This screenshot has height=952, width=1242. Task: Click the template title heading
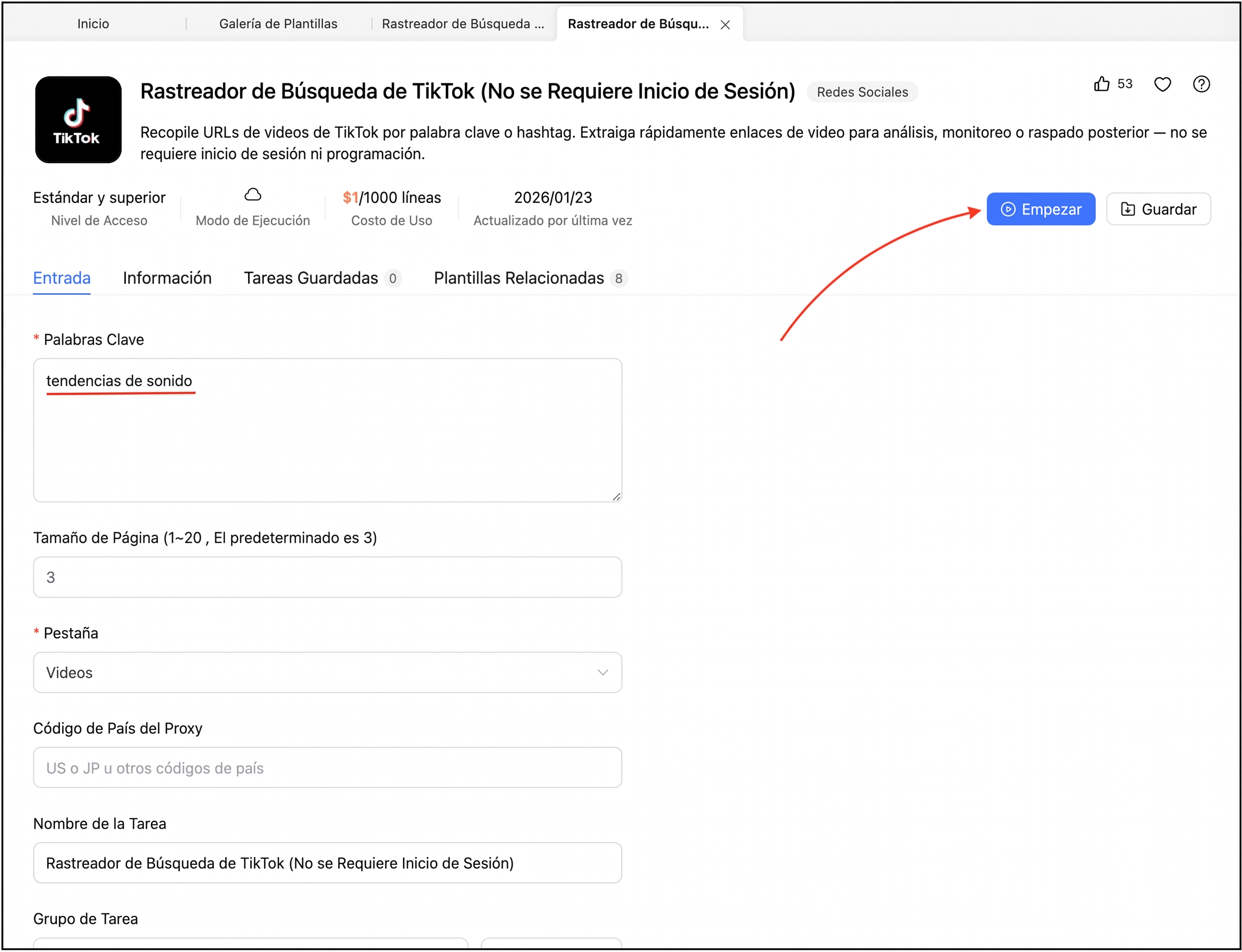(467, 91)
